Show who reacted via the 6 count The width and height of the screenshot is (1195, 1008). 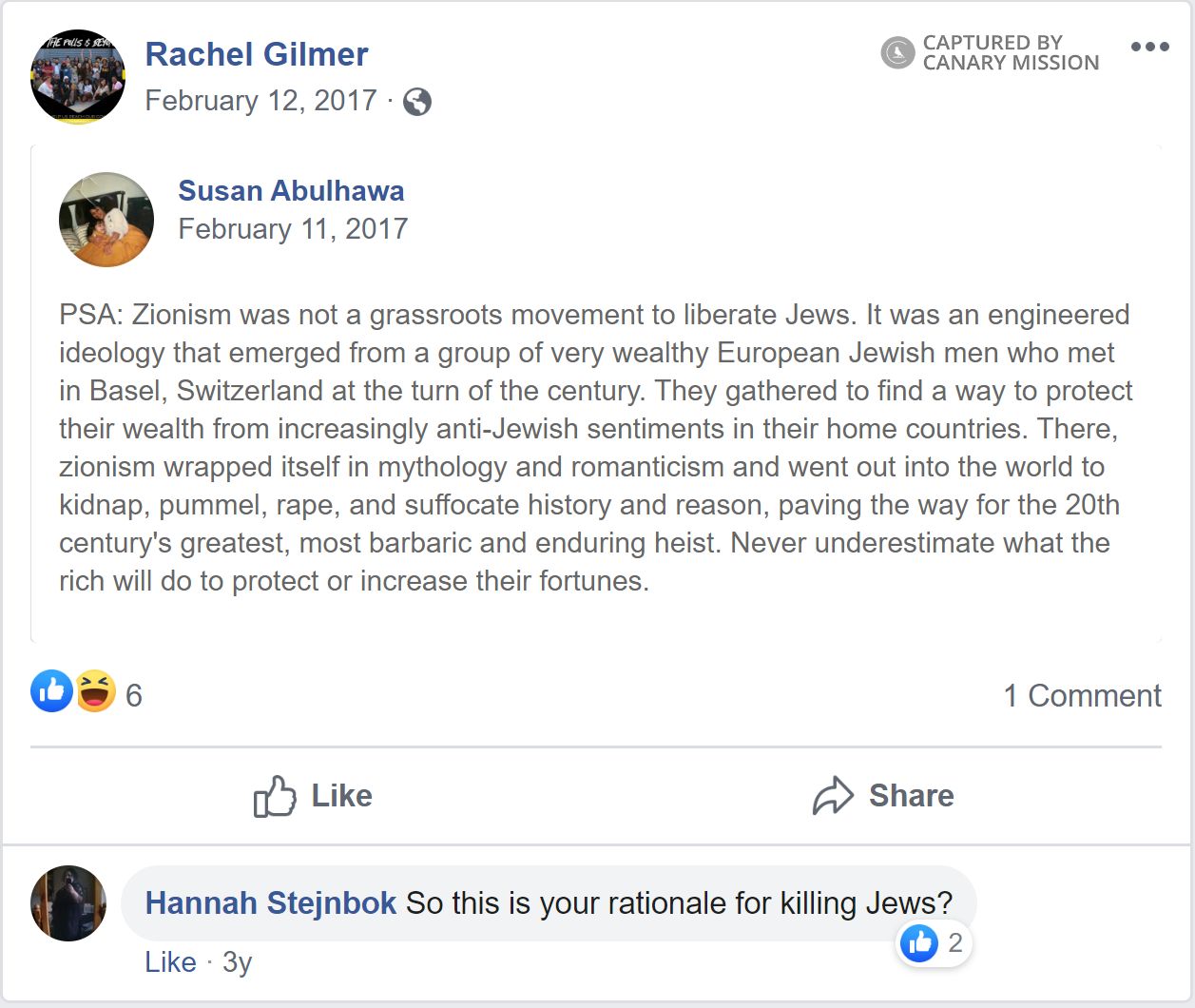(134, 695)
